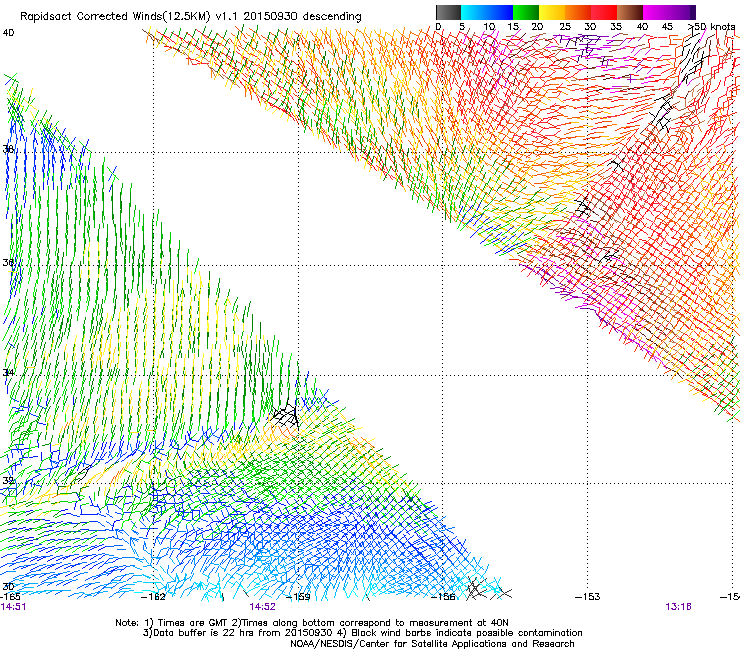Click the 'NOAA/NESDIS/Center for Satellite Applications' credit line
Viewport: 740px width, 650px height.
point(432,644)
